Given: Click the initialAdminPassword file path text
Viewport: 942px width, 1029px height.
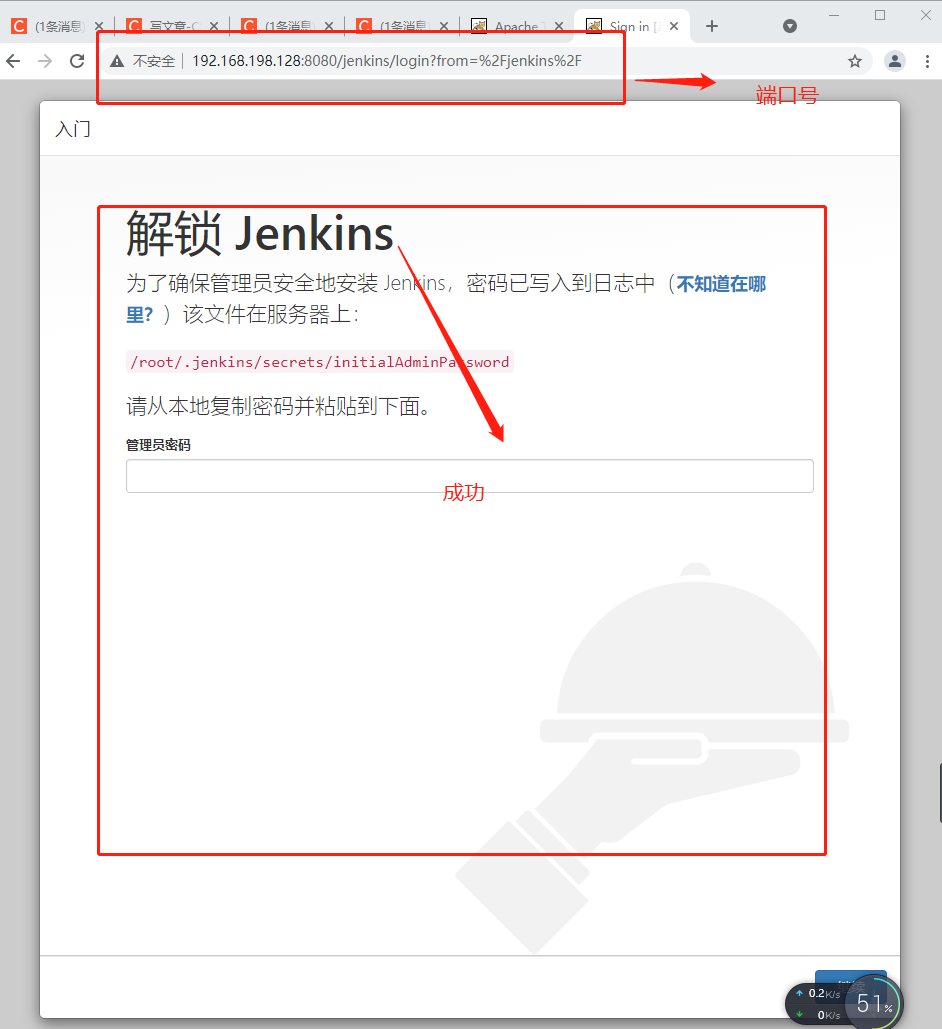Looking at the screenshot, I should (320, 362).
